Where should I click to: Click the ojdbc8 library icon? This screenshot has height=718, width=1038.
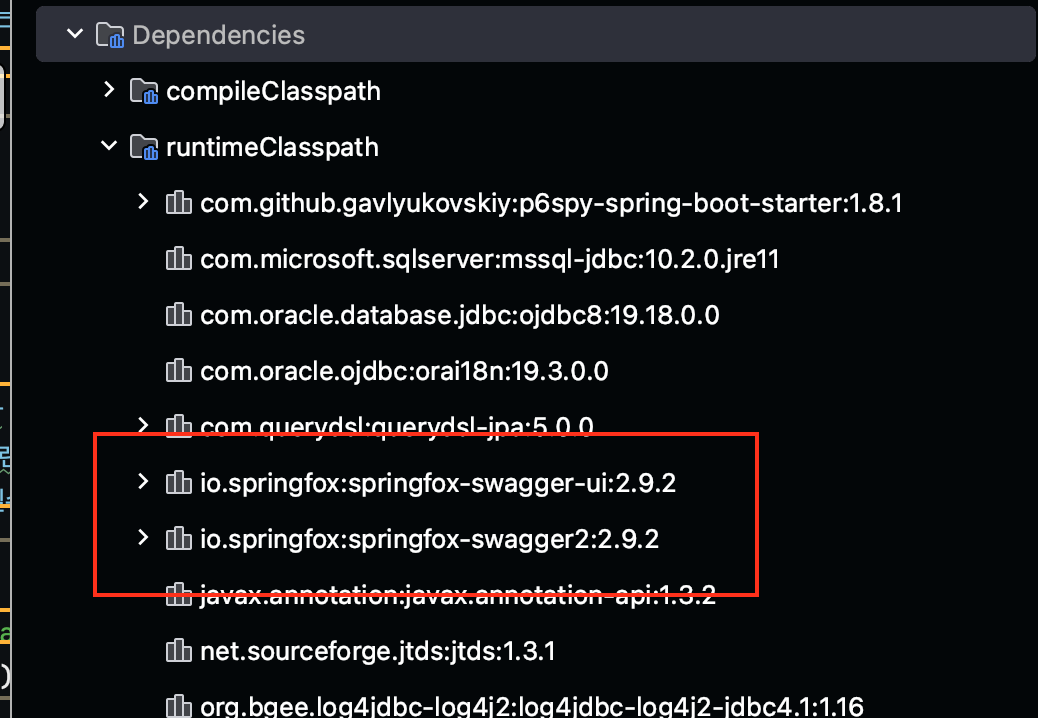click(179, 314)
